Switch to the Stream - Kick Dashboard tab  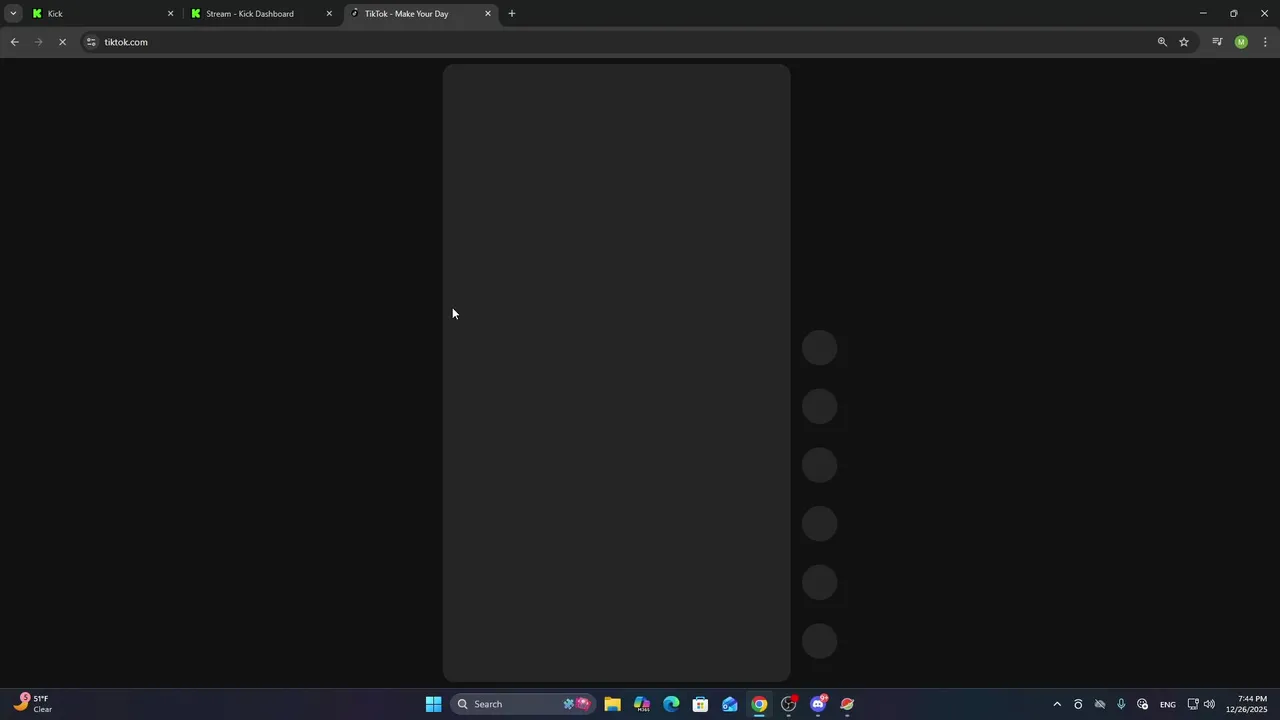click(262, 14)
